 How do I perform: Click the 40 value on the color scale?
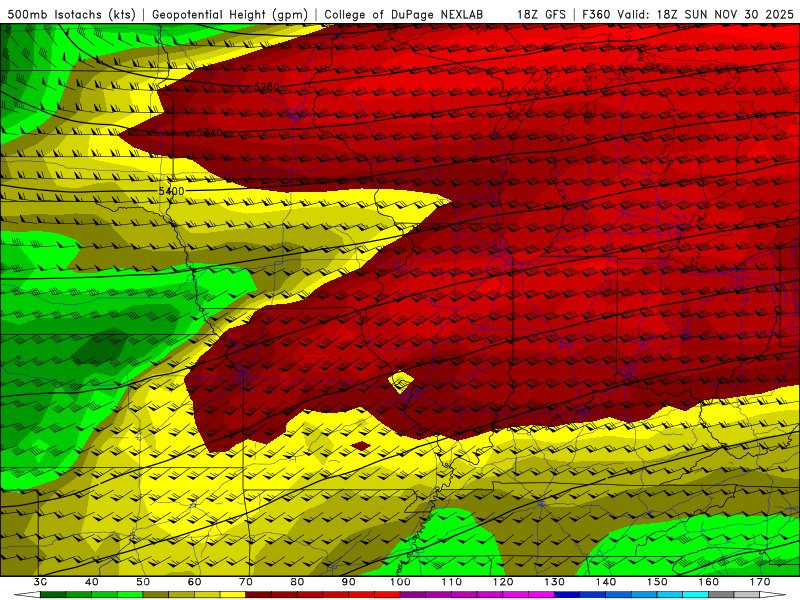pos(92,582)
